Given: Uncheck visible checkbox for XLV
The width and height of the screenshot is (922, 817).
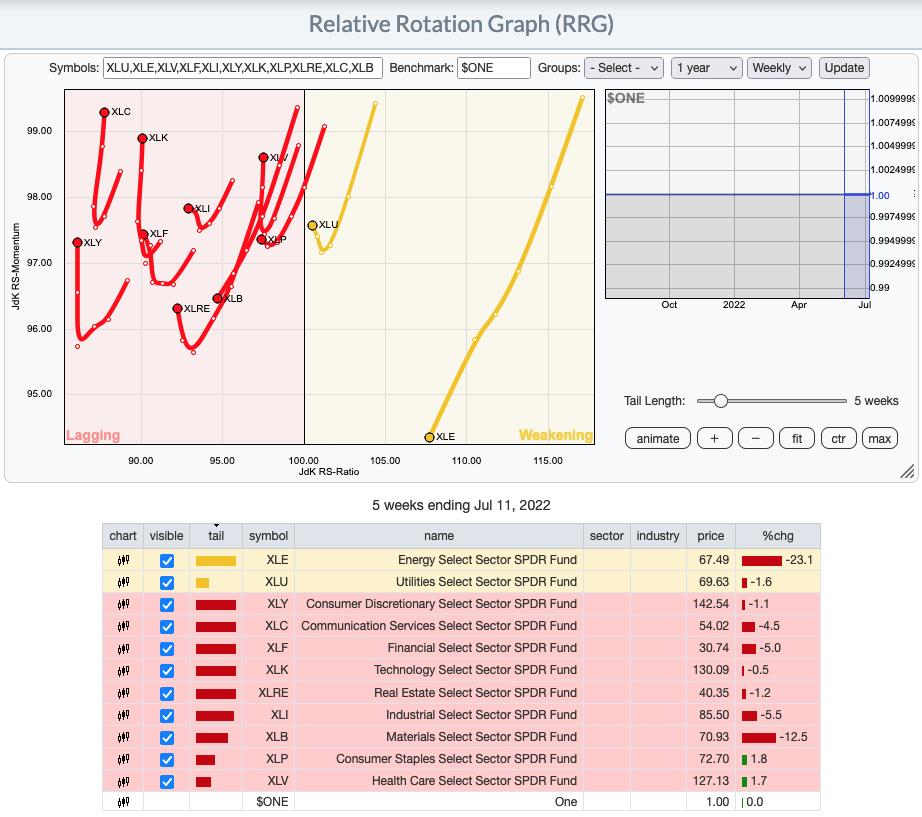Looking at the screenshot, I should (x=167, y=782).
